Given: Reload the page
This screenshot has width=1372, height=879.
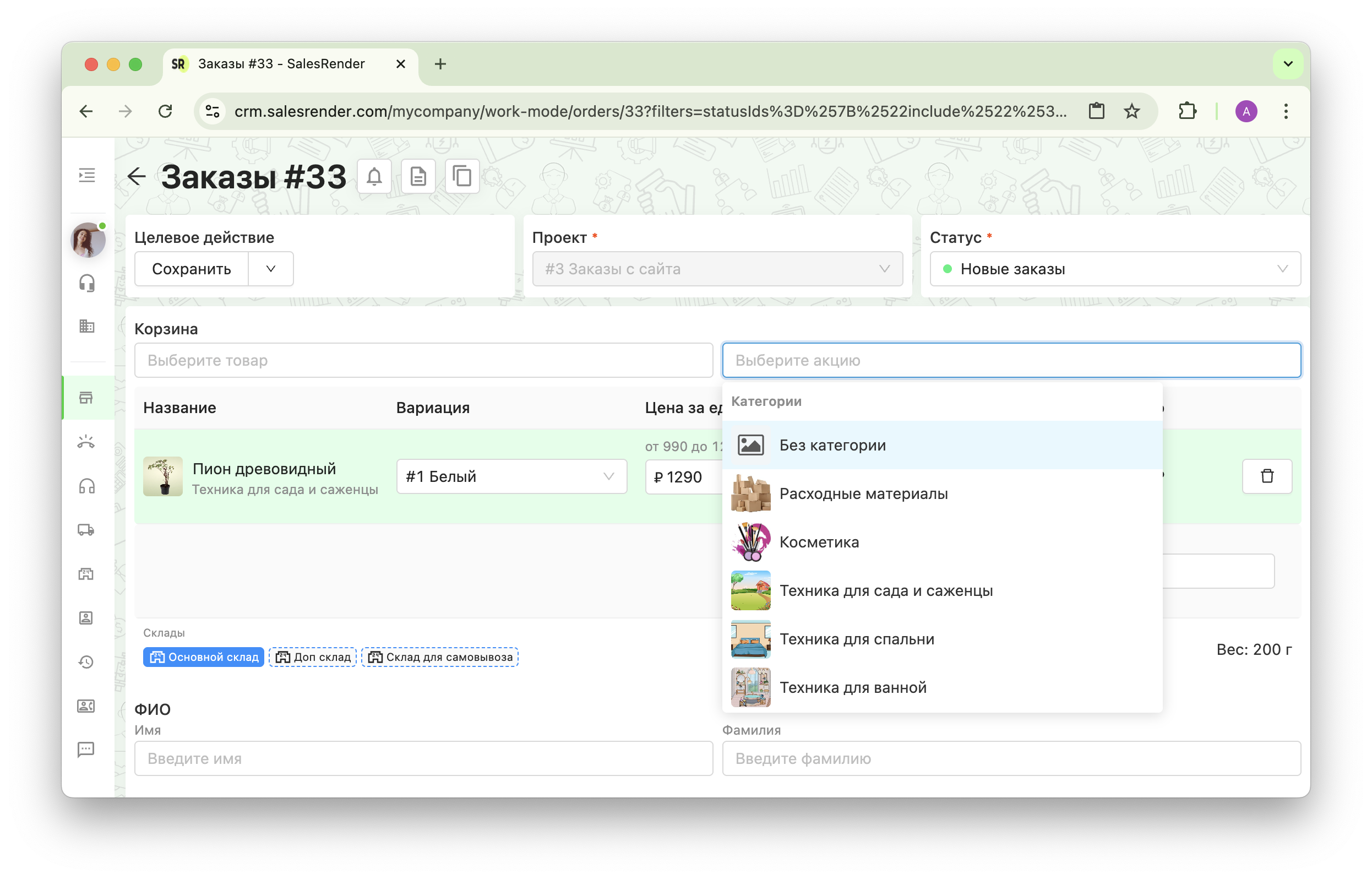Looking at the screenshot, I should coord(165,111).
